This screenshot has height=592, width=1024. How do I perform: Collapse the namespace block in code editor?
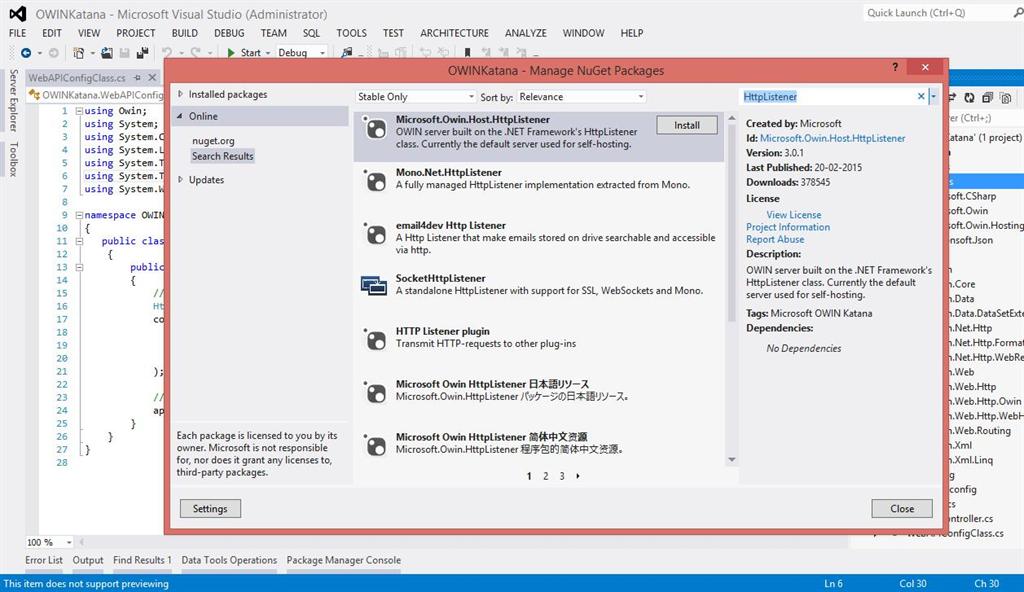point(79,215)
